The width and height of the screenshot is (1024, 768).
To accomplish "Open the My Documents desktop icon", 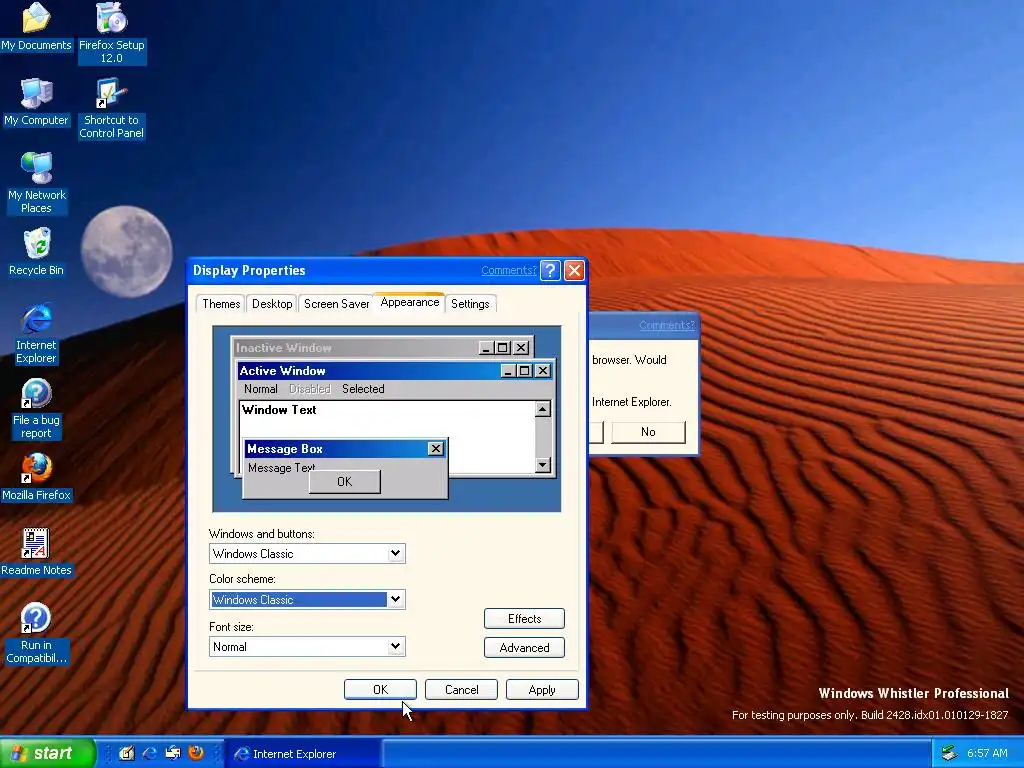I will coord(36,27).
